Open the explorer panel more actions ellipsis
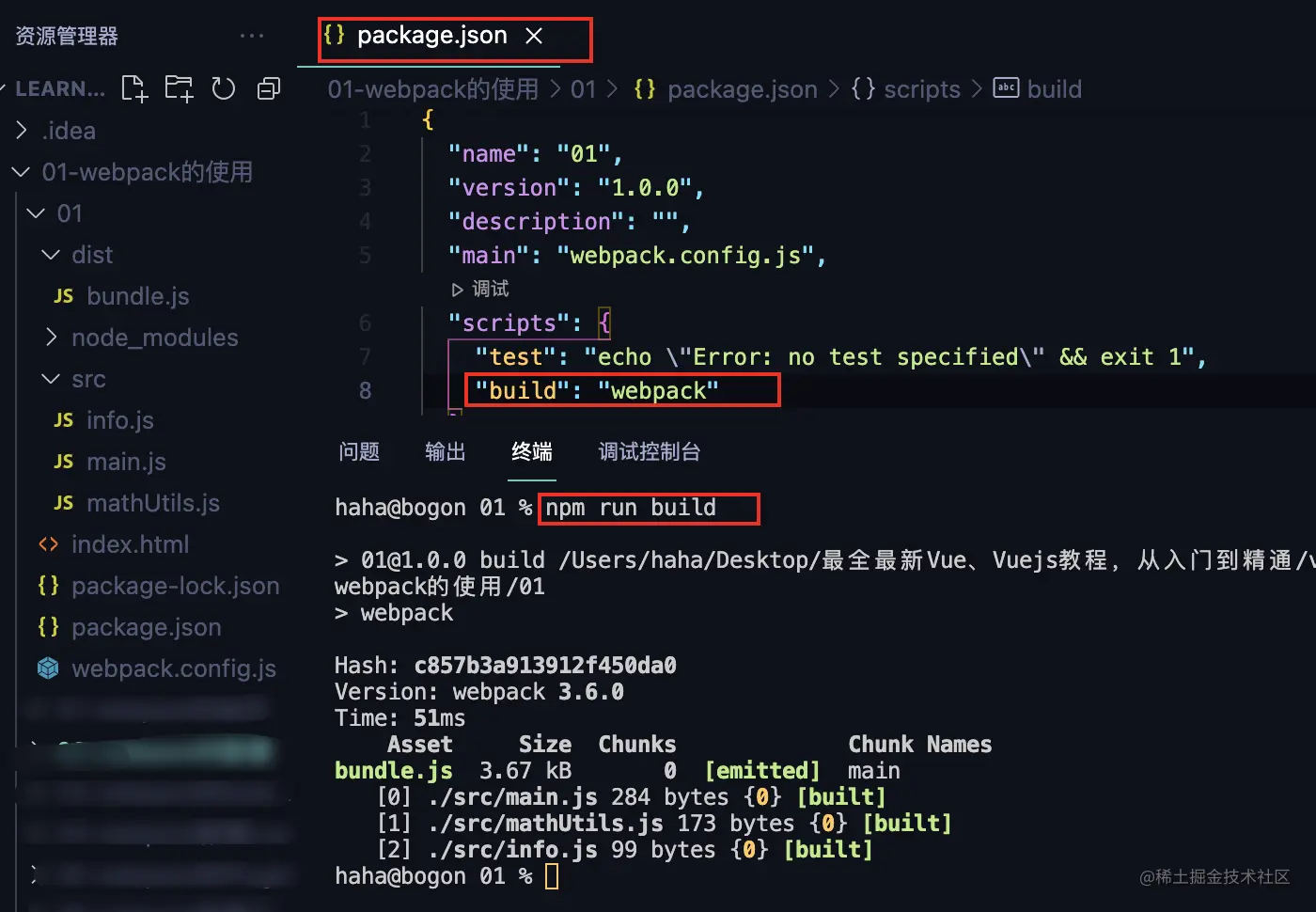Viewport: 1316px width, 912px height. click(252, 36)
